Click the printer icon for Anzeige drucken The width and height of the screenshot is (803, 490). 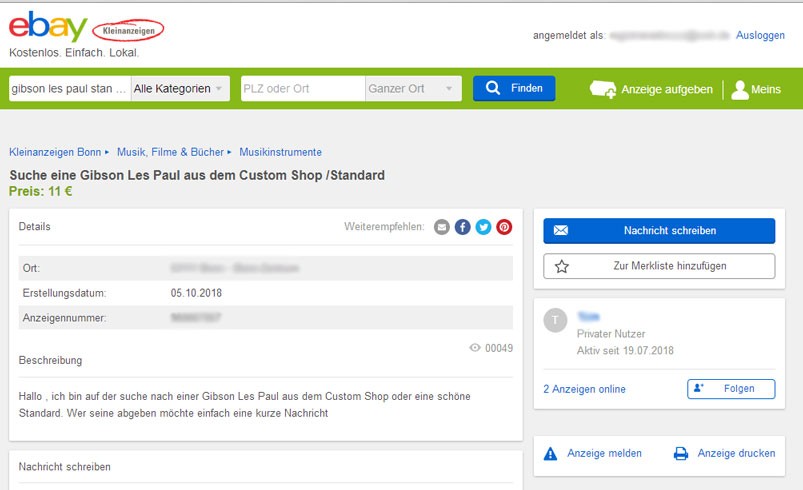click(681, 453)
